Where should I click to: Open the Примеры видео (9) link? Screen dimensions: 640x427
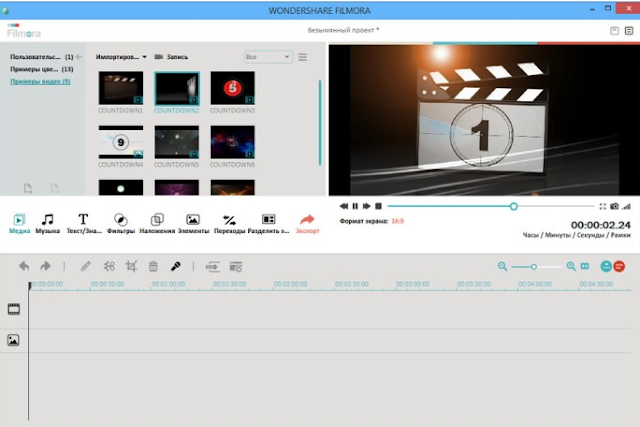pos(40,81)
